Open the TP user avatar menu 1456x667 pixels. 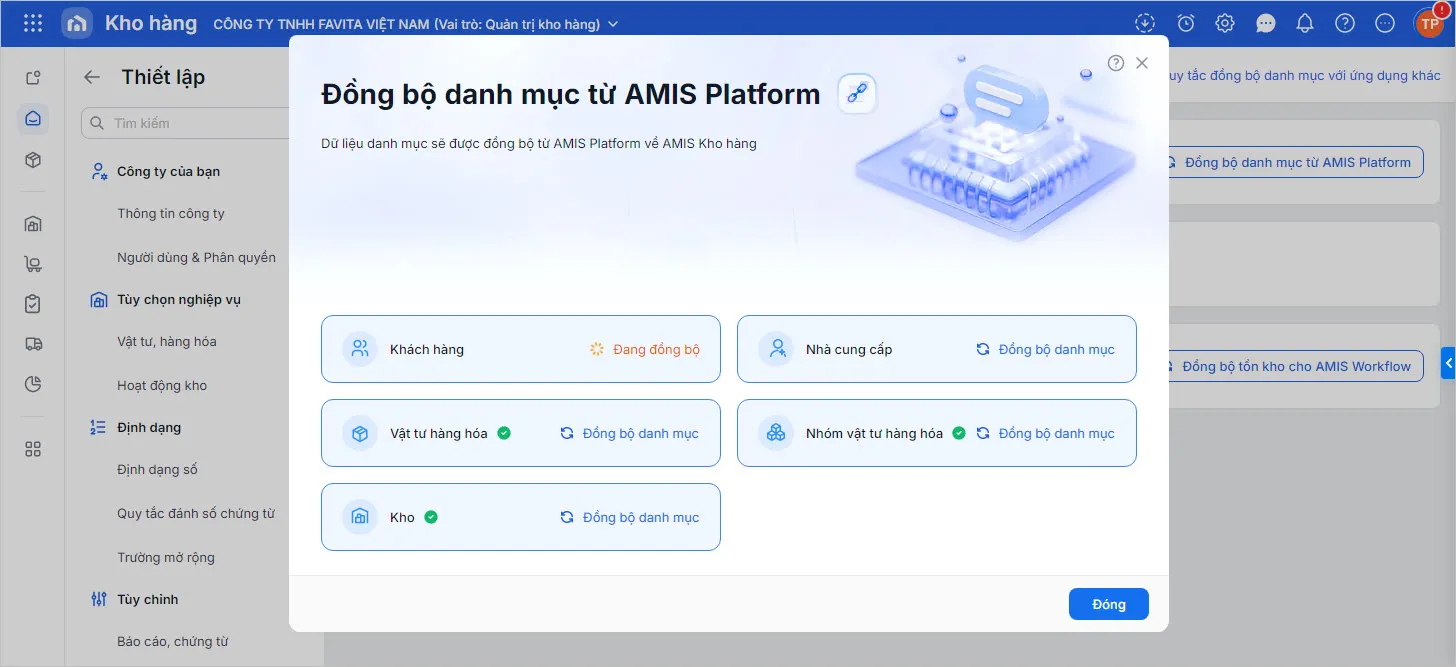tap(1430, 24)
